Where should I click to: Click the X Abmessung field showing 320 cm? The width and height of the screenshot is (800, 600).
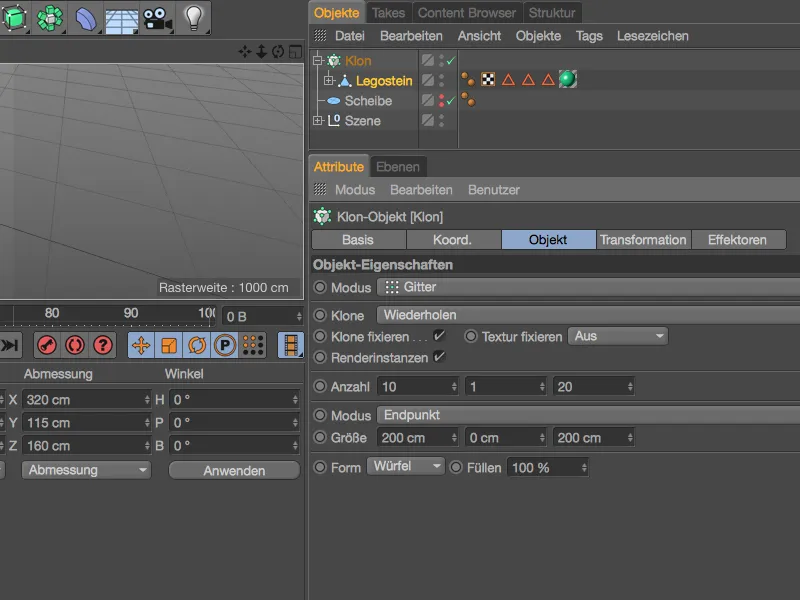coord(85,398)
